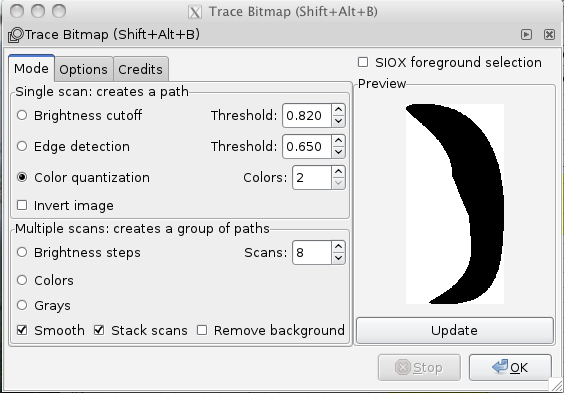
Task: Enable the Remove background checkbox
Action: point(202,330)
